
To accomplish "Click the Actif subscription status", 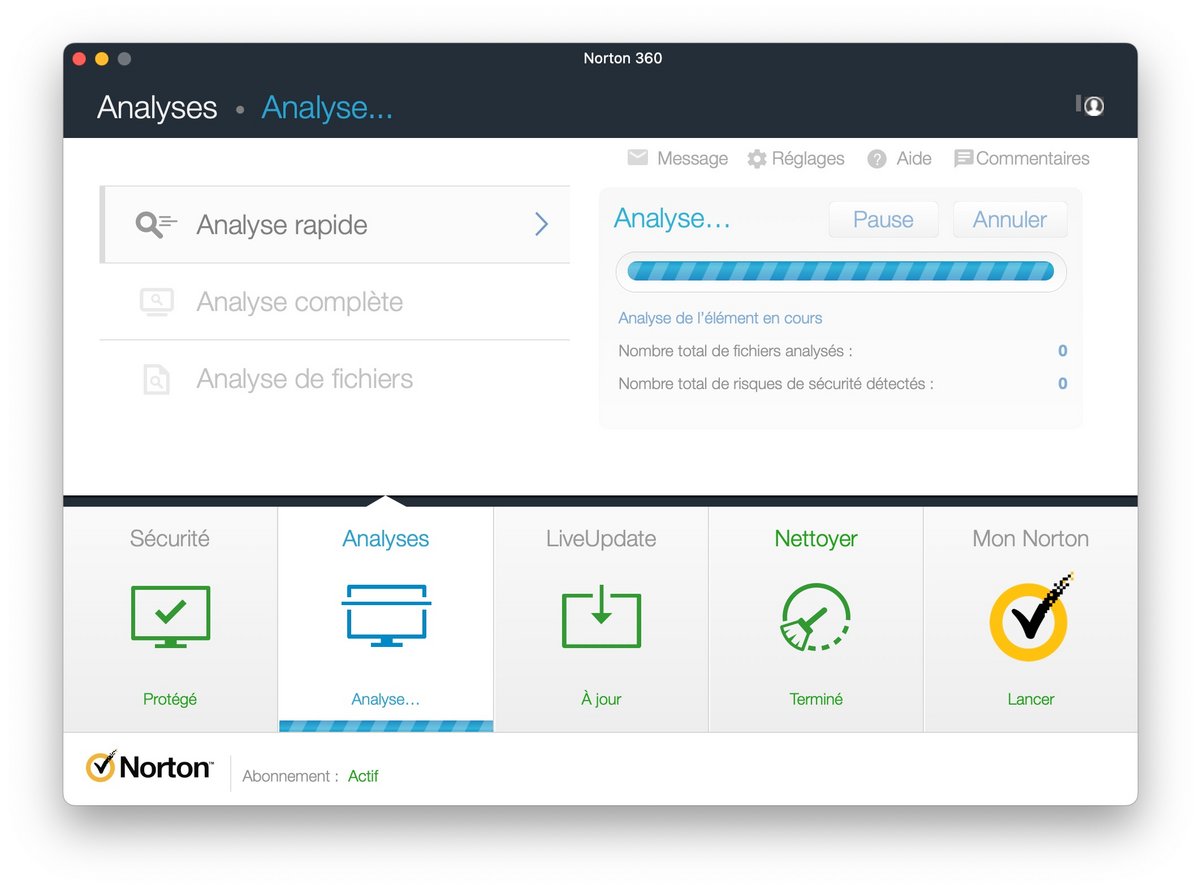I will 363,776.
